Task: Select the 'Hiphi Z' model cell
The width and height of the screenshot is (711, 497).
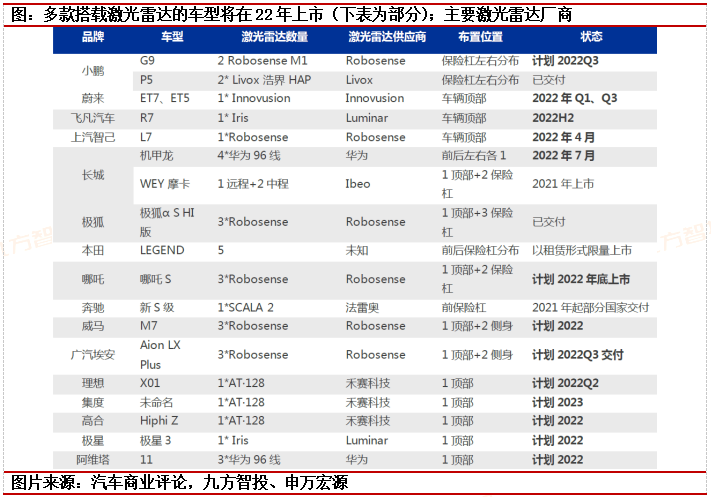Action: pos(159,421)
